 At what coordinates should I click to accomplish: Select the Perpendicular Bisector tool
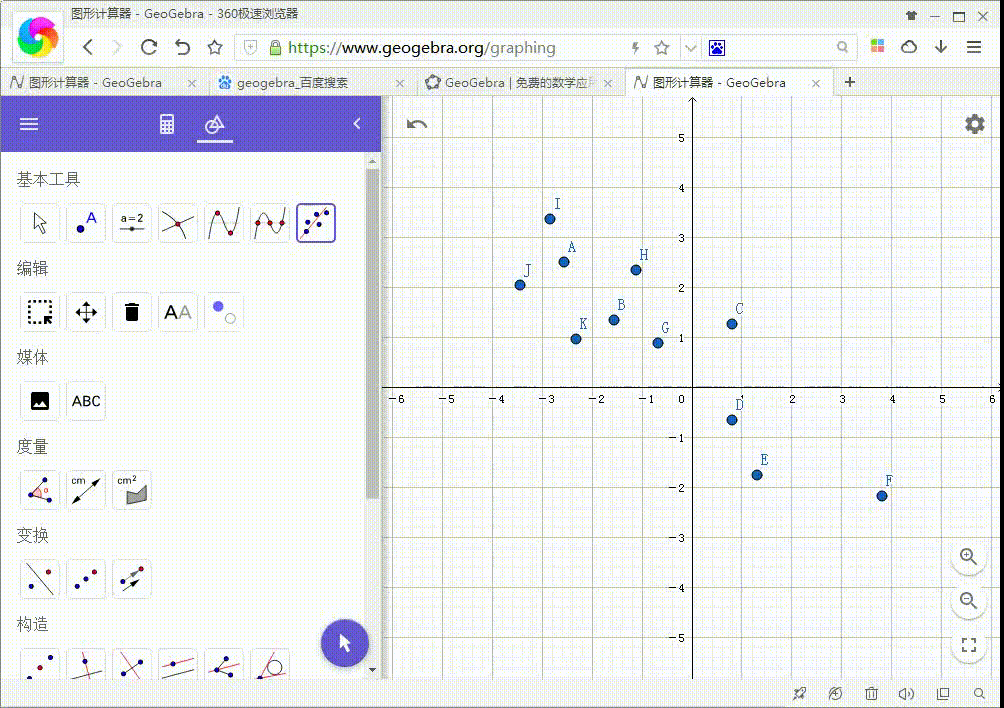pos(132,664)
